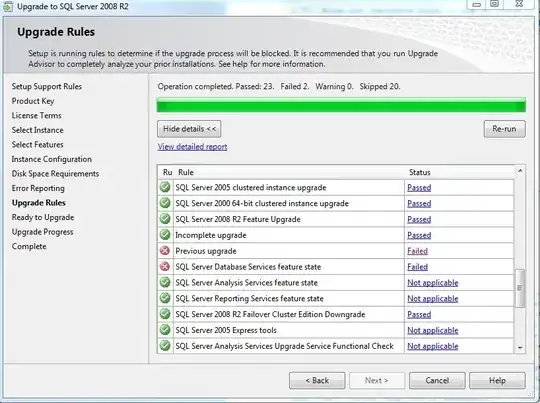Click 'SQL Server 2005 clustered instance upgrade' rule text

click(251, 188)
